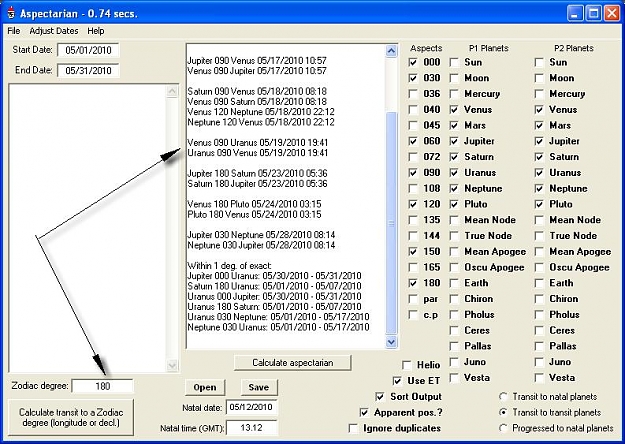Viewport: 625px width, 444px height.
Task: Uncheck Pluto under P1 Planets
Action: pos(454,204)
